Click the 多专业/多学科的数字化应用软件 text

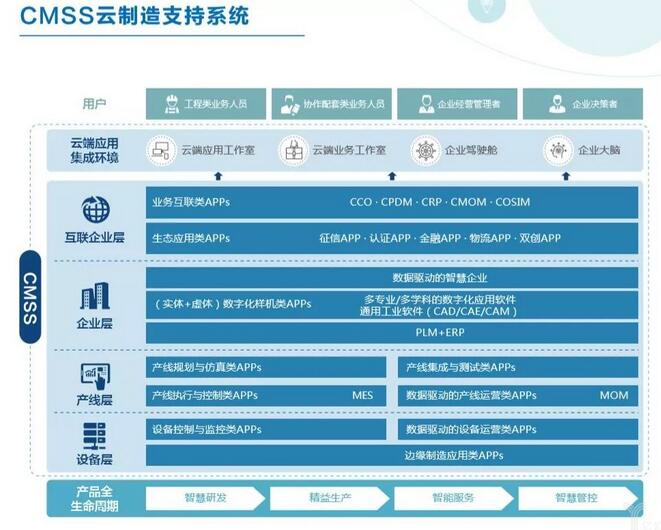(440, 300)
